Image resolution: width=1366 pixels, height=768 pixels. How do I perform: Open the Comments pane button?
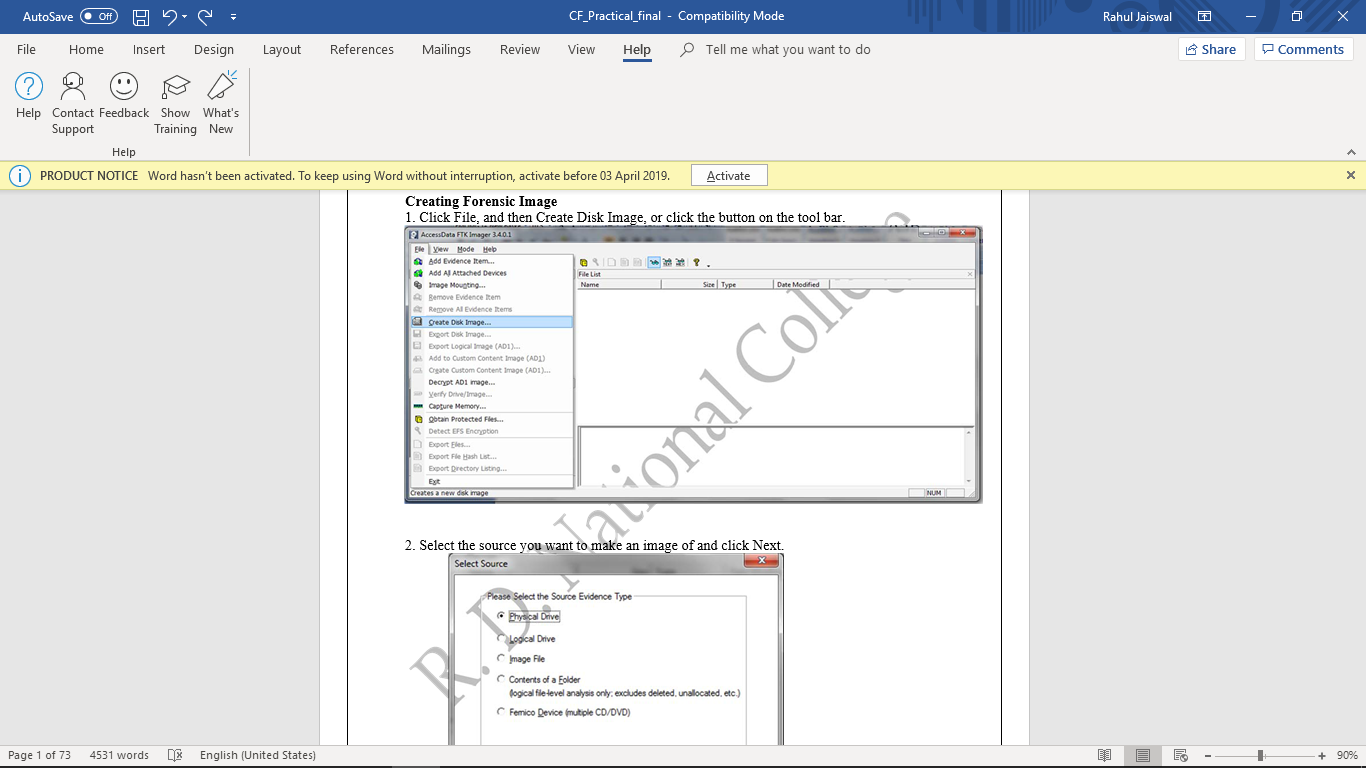pyautogui.click(x=1304, y=49)
